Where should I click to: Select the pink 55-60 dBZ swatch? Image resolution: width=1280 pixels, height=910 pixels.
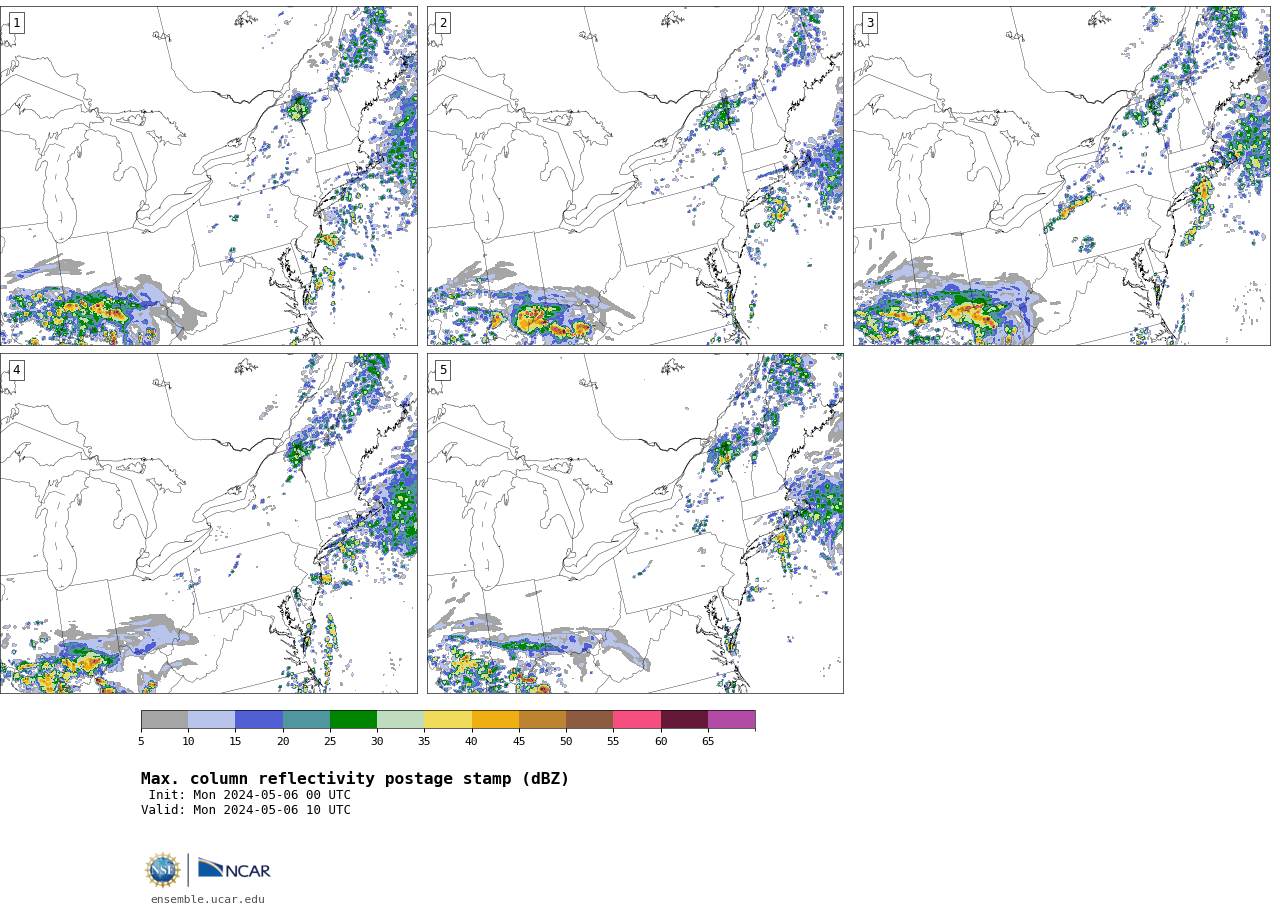coord(637,720)
